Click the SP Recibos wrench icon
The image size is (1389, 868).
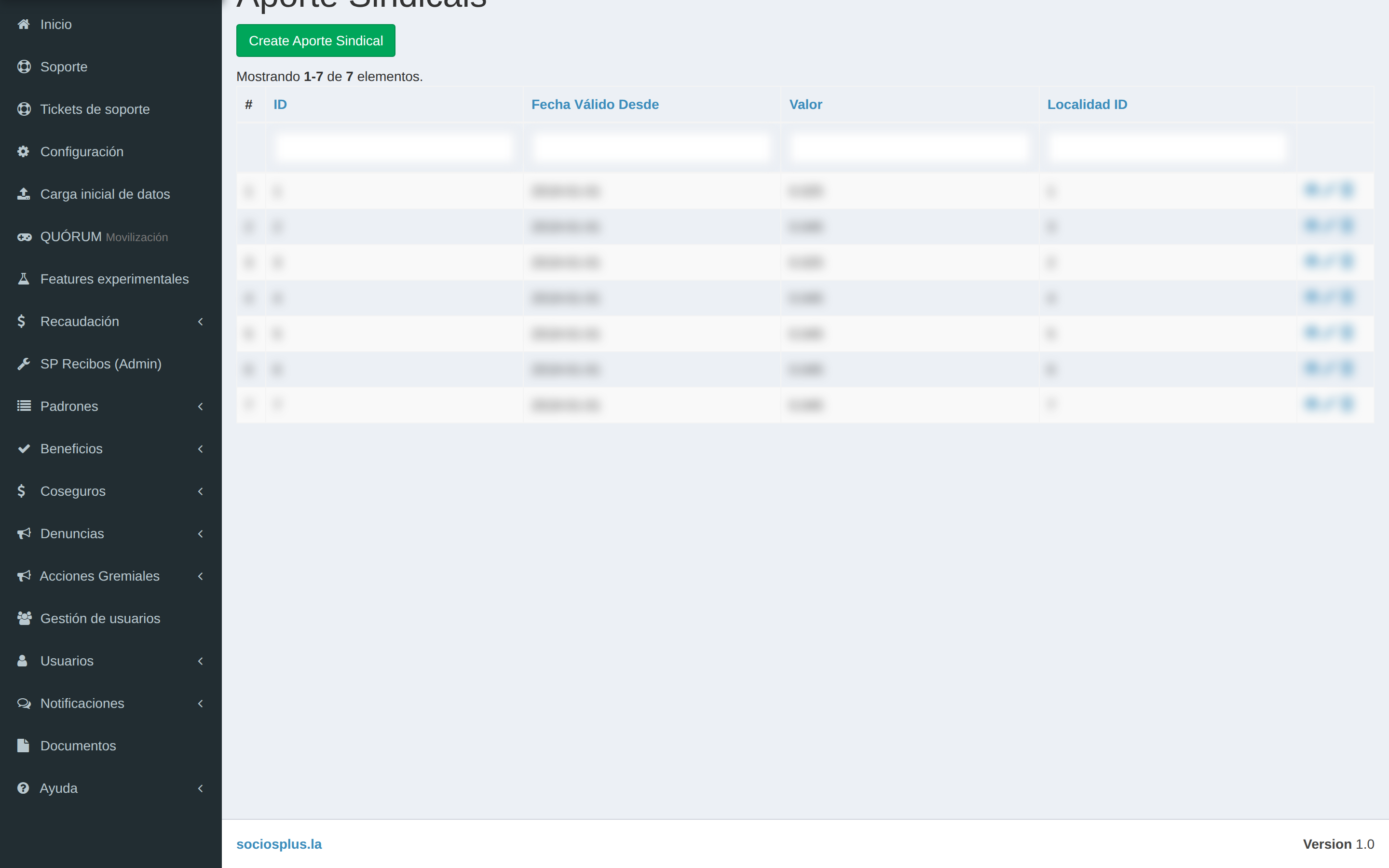click(x=24, y=364)
